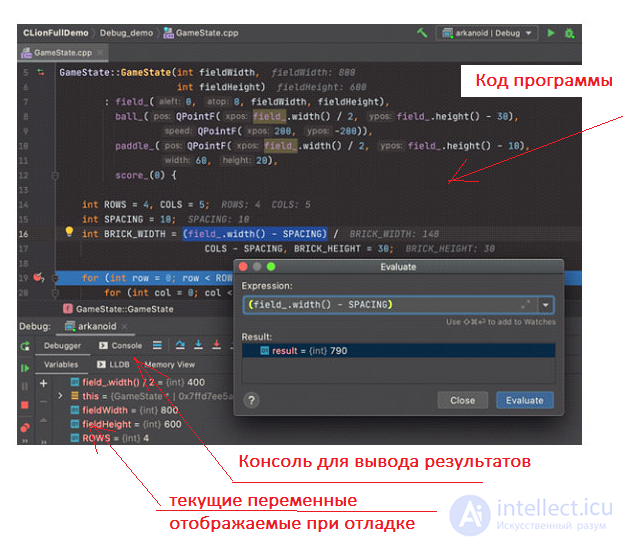Viewport: 623px width, 543px height.
Task: Switch to the Console tab
Action: pos(121,346)
